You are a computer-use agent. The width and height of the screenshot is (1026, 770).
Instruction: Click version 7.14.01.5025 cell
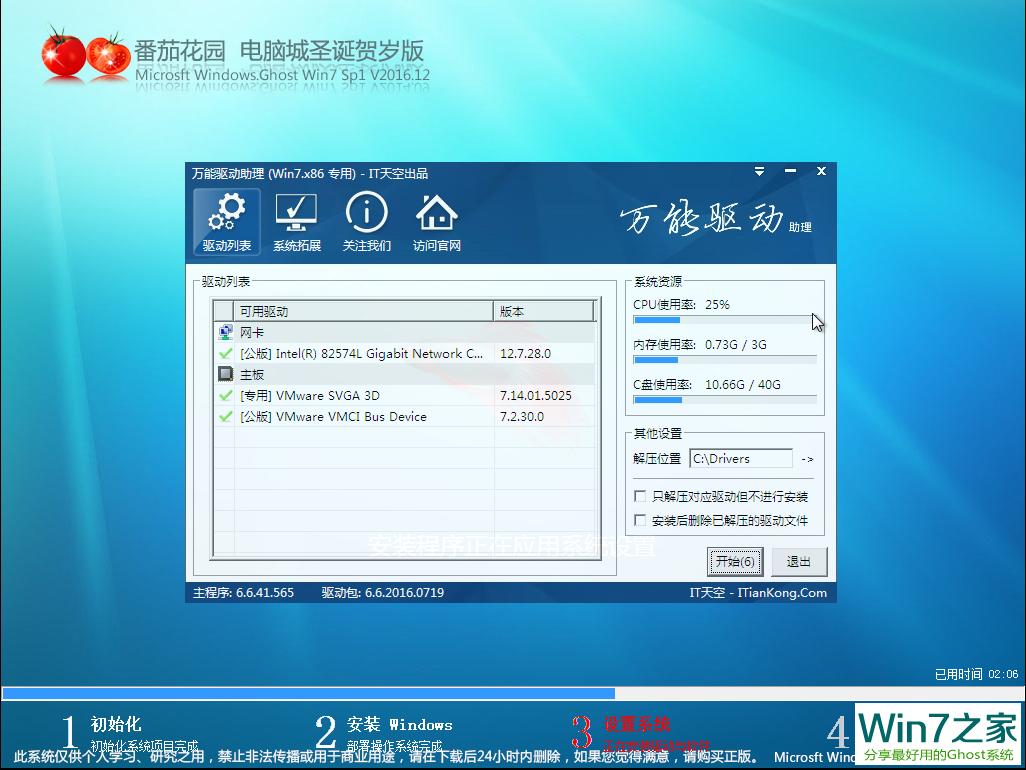pos(535,395)
